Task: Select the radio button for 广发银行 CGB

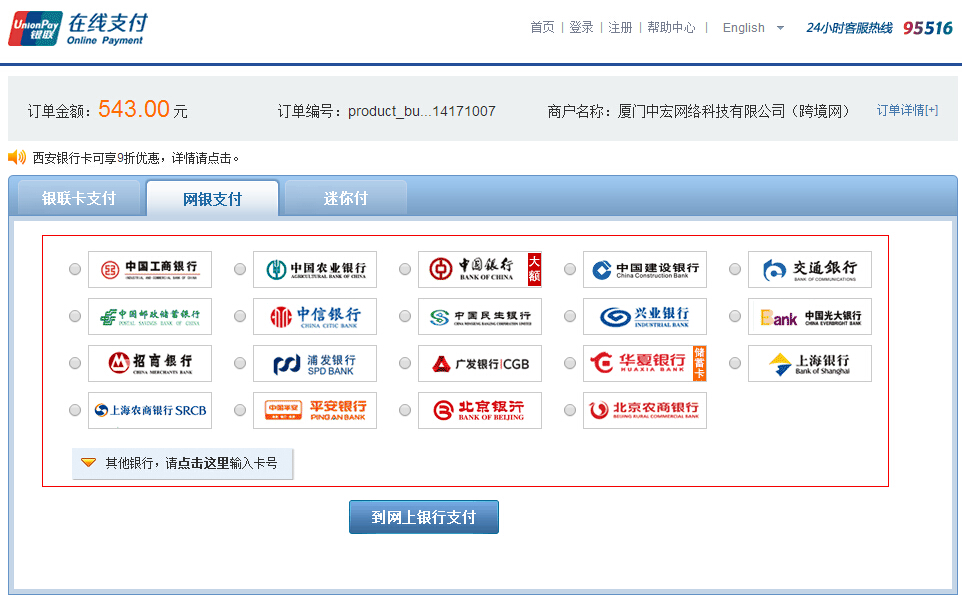Action: point(405,363)
